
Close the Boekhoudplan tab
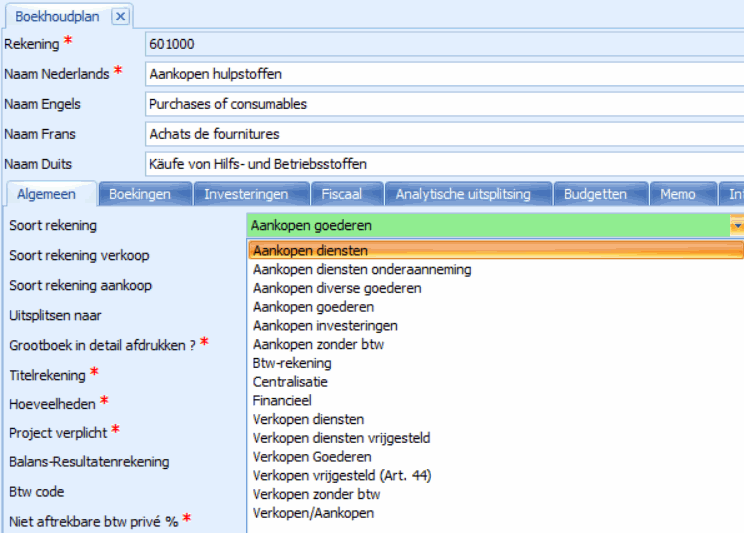click(119, 16)
